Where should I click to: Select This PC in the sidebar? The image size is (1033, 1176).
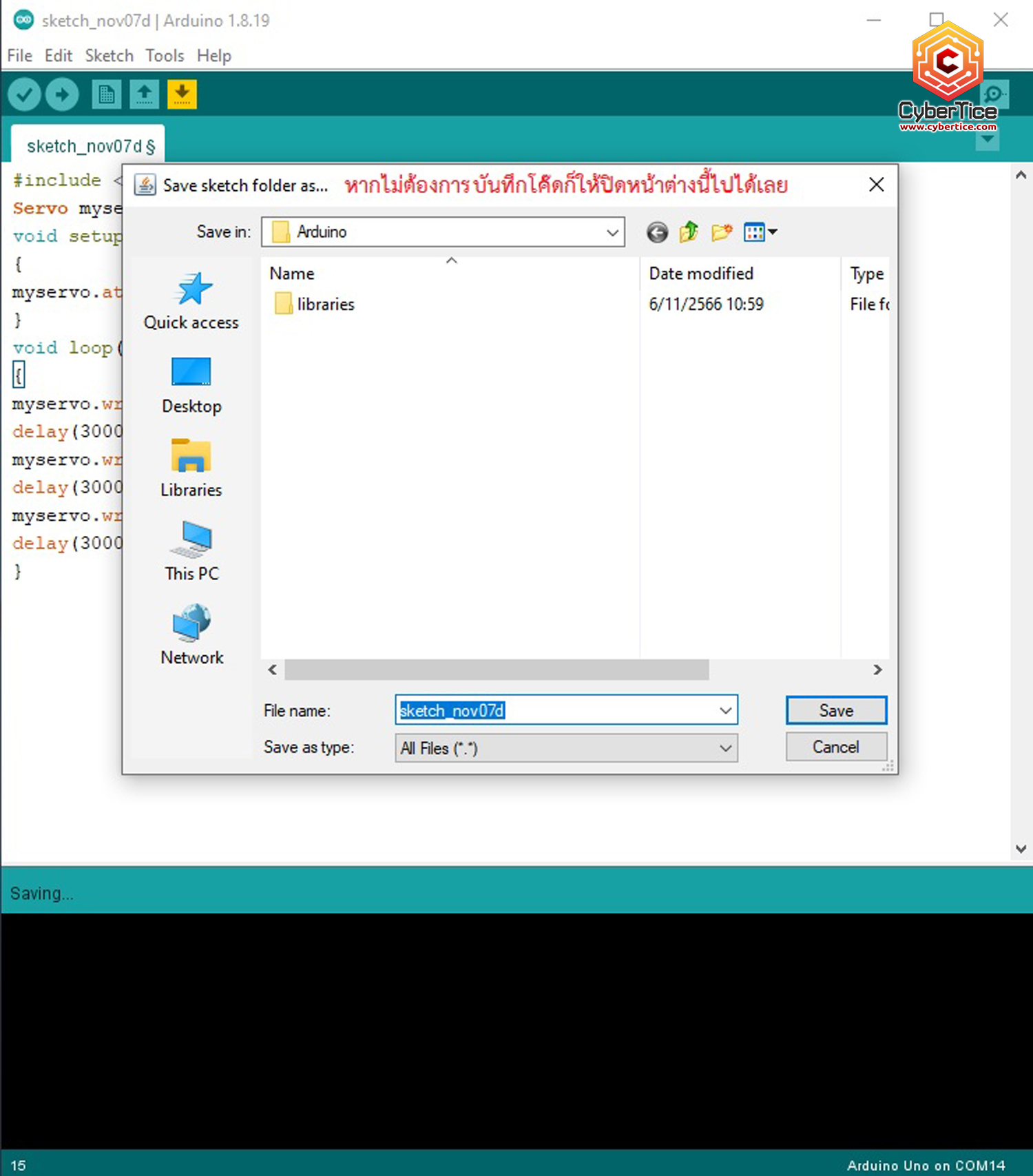point(191,553)
